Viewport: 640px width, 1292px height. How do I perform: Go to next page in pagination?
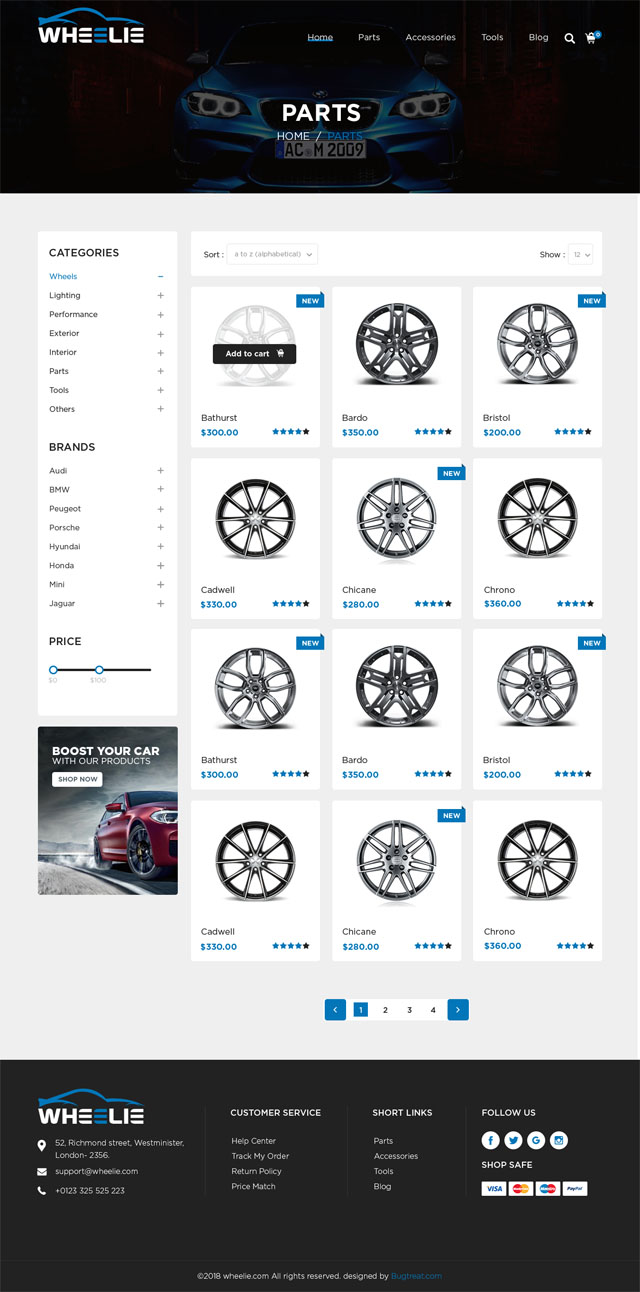point(457,1010)
